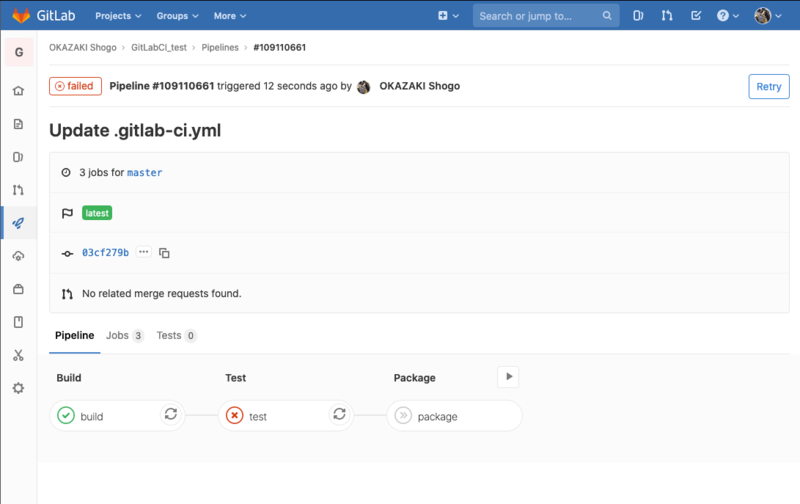This screenshot has width=800, height=504.
Task: Open Merge requests from top bar icon
Action: click(667, 16)
